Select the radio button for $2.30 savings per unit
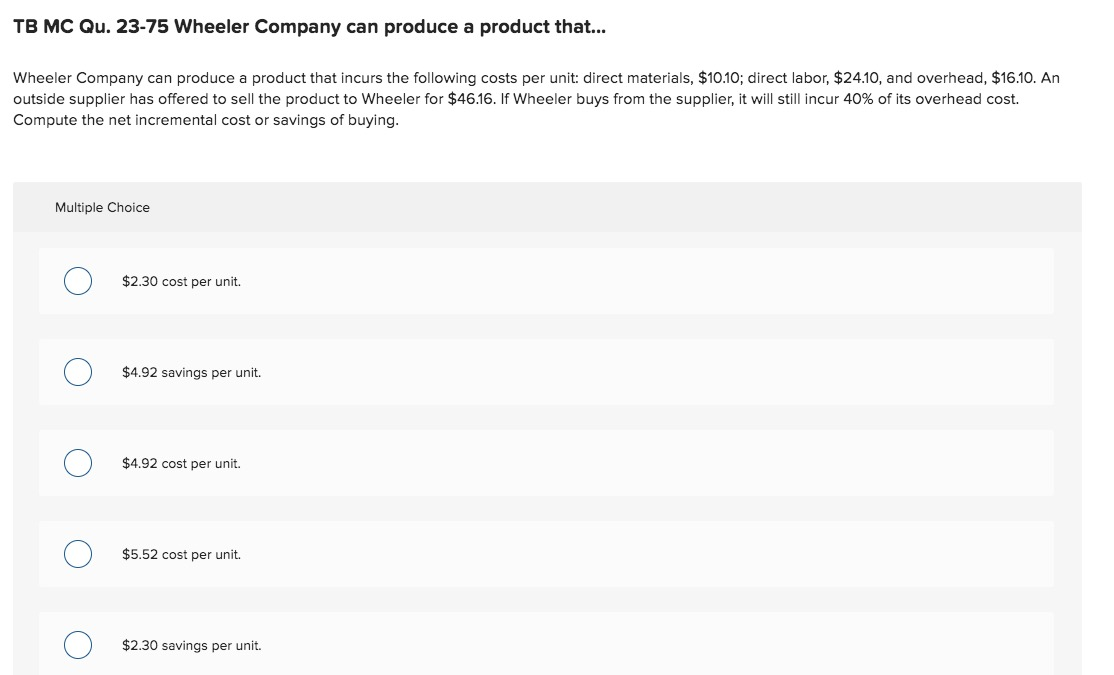Image resolution: width=1114 pixels, height=675 pixels. pos(78,646)
